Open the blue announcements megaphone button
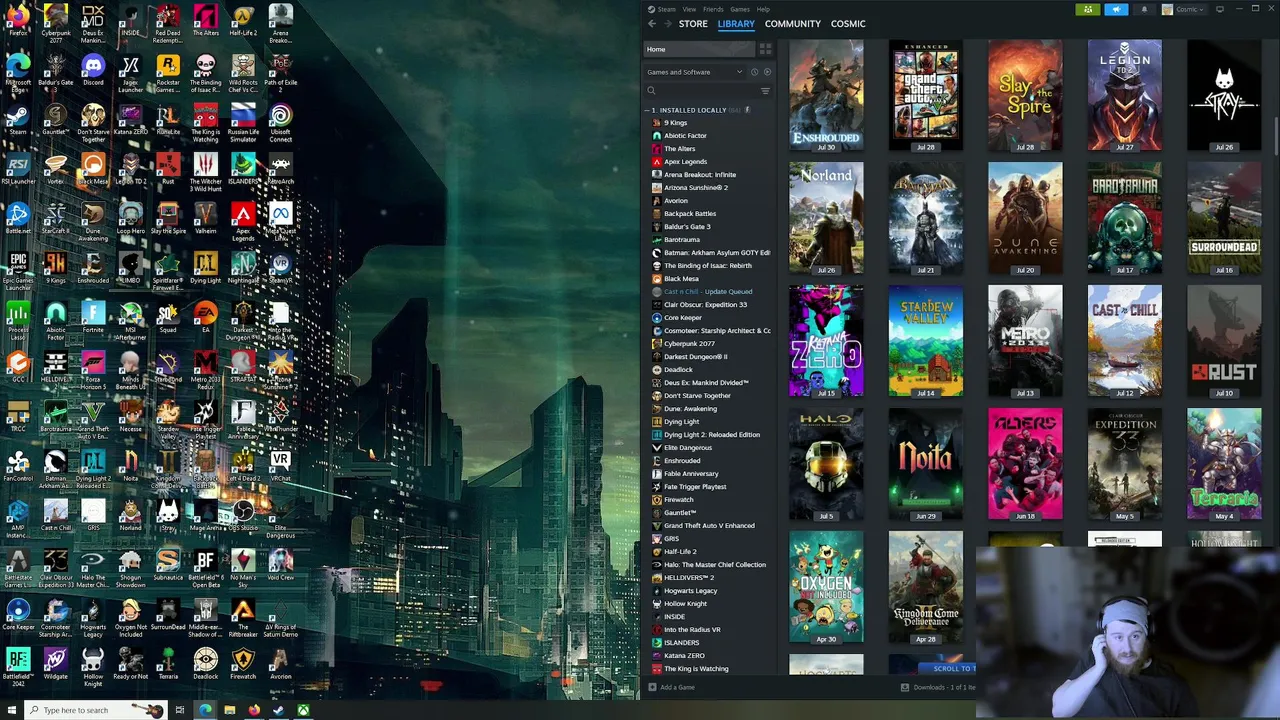 [x=1116, y=9]
